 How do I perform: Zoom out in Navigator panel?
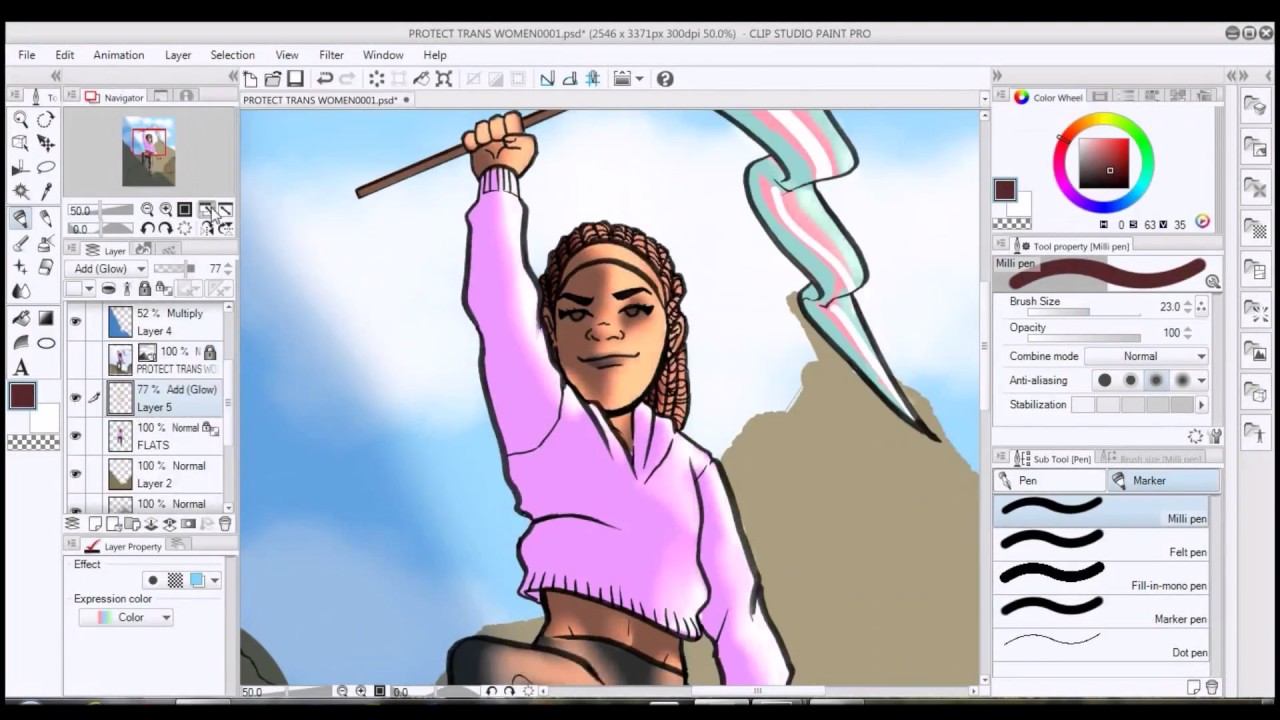coord(147,209)
